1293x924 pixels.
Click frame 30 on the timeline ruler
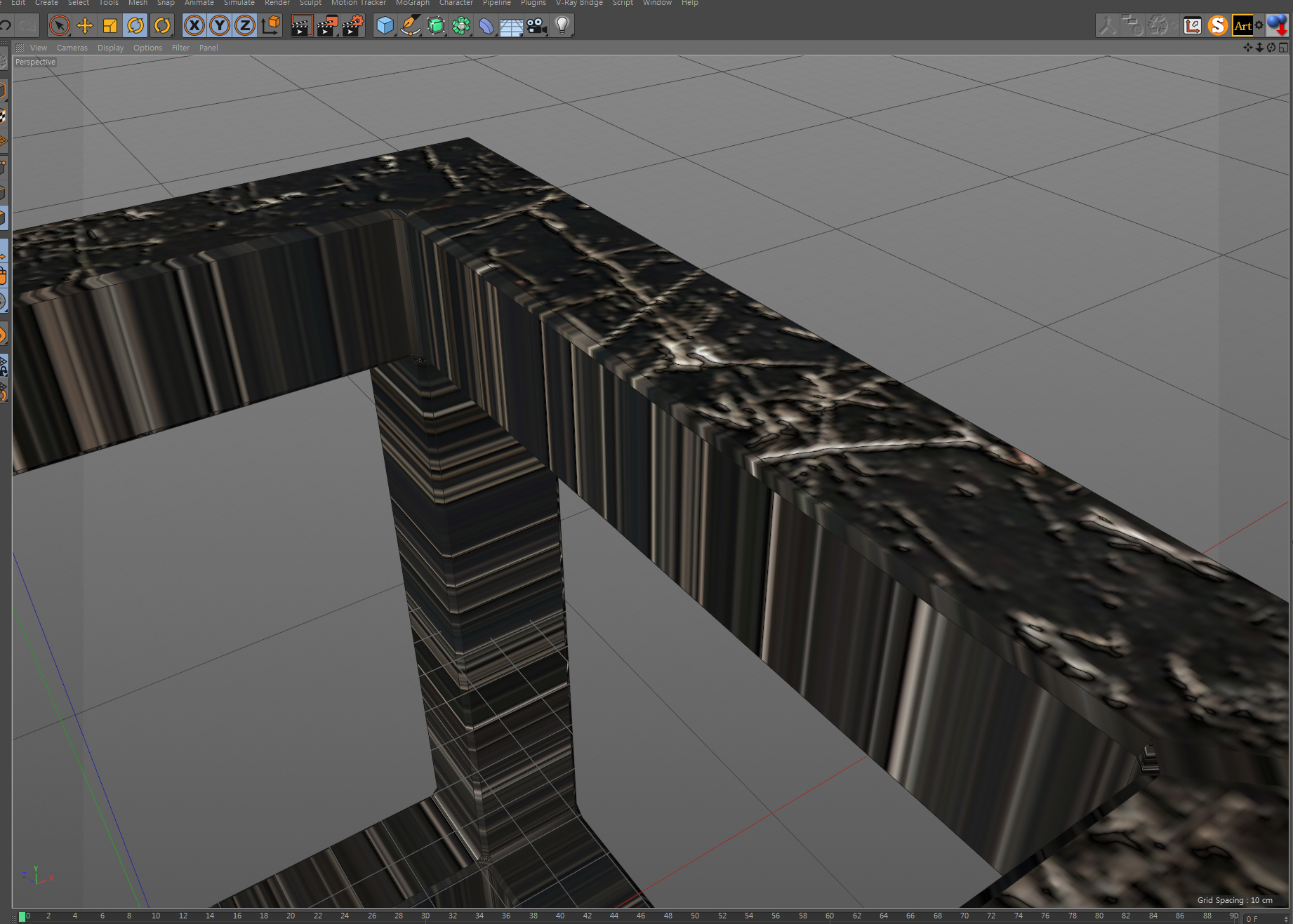point(425,916)
